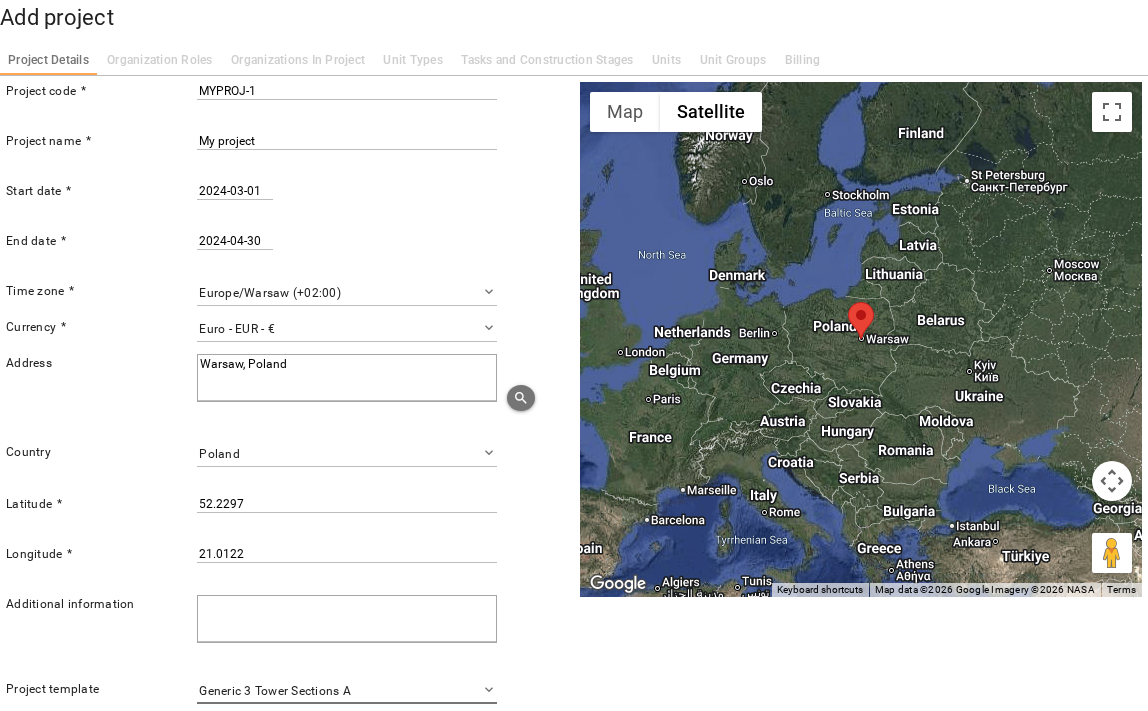The height and width of the screenshot is (711, 1148).
Task: Switch map to Map view
Action: coord(625,112)
